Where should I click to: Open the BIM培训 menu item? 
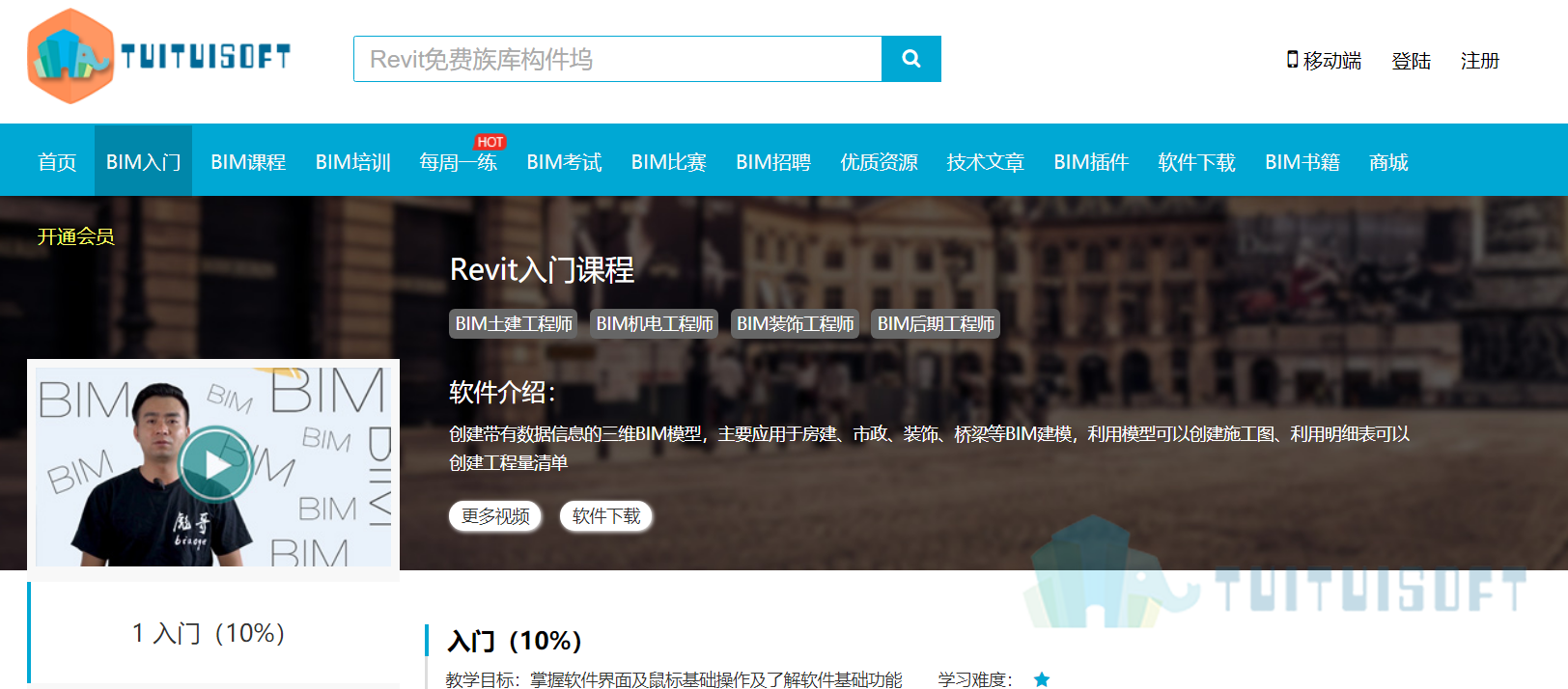coord(352,162)
